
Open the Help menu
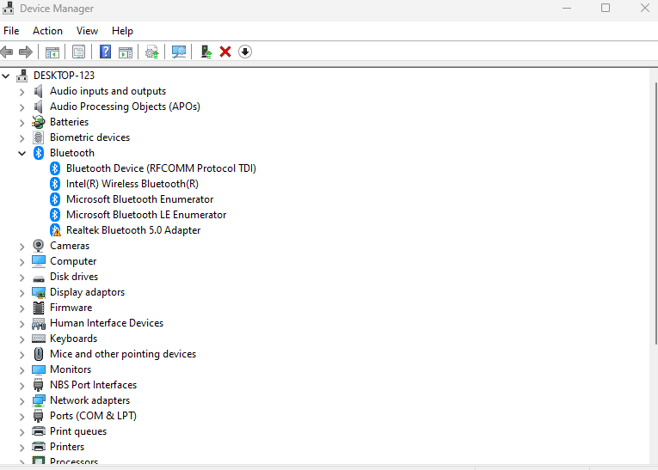coord(122,31)
